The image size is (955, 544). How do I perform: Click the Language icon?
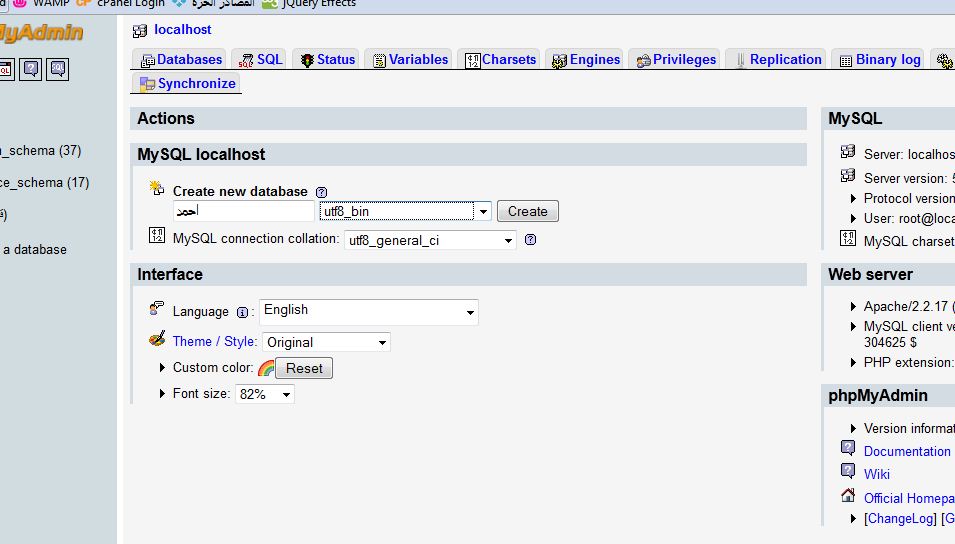click(157, 308)
